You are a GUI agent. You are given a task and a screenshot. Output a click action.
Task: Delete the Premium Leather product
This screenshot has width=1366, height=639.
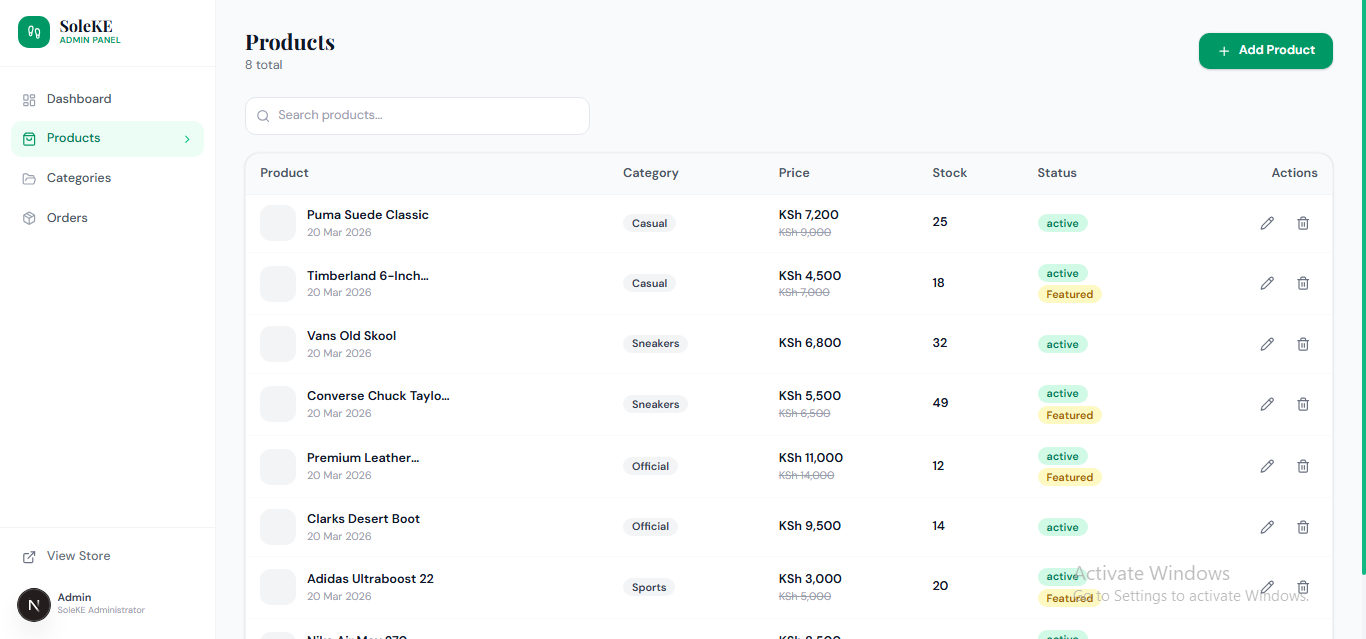[1303, 466]
